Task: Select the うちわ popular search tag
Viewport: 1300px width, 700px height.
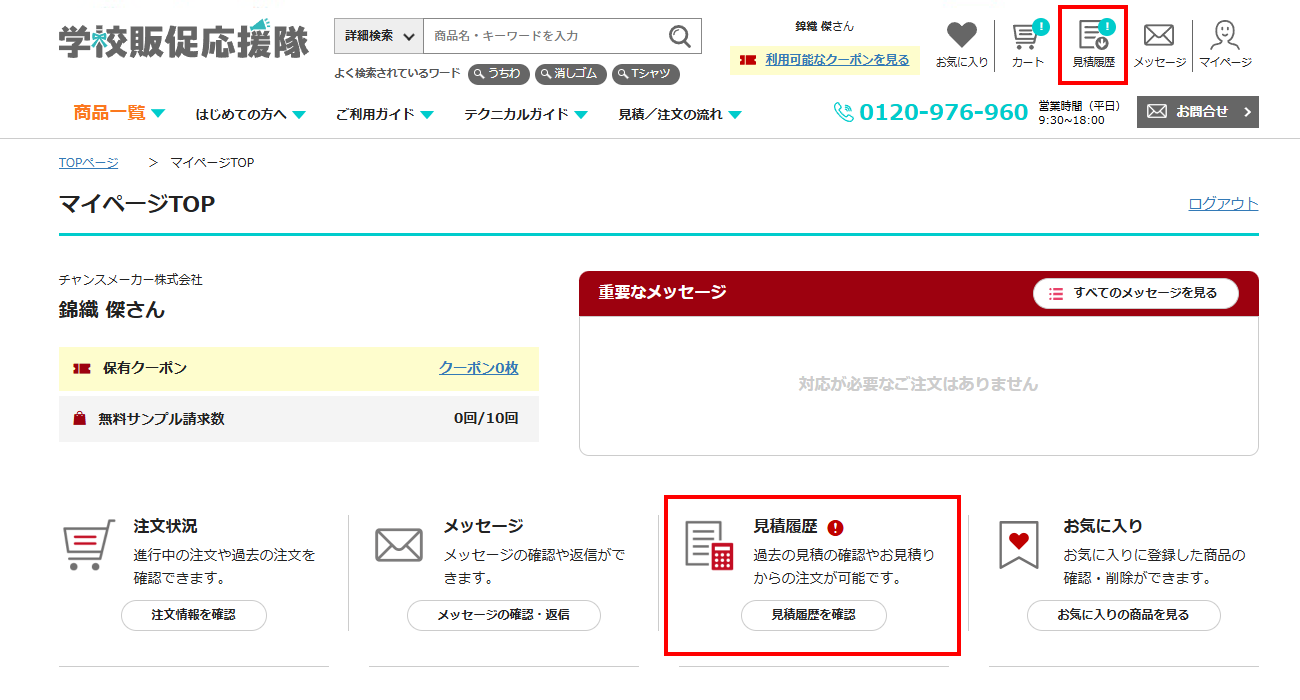Action: [498, 74]
